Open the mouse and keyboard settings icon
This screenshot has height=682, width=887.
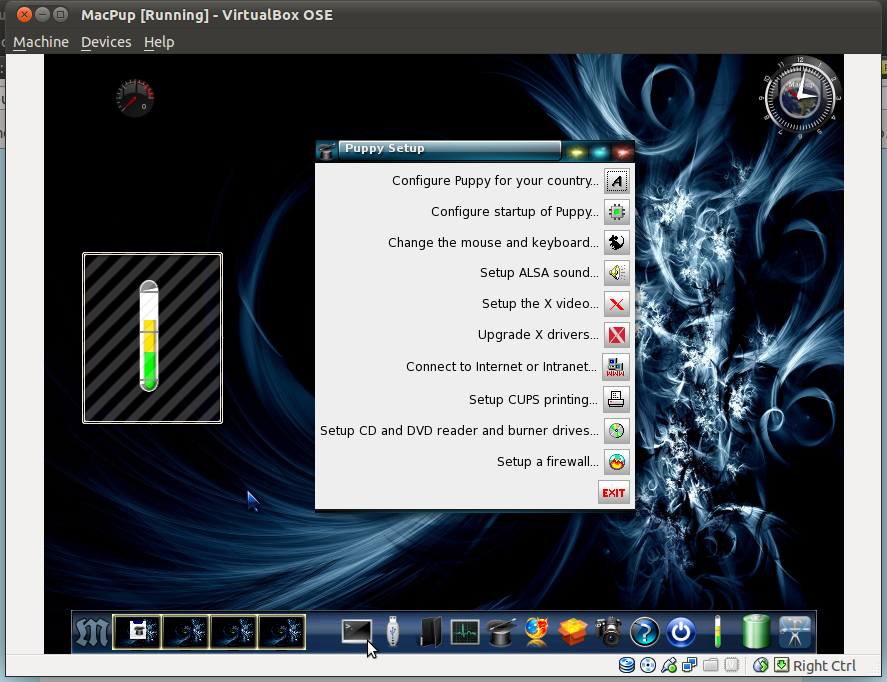(614, 242)
